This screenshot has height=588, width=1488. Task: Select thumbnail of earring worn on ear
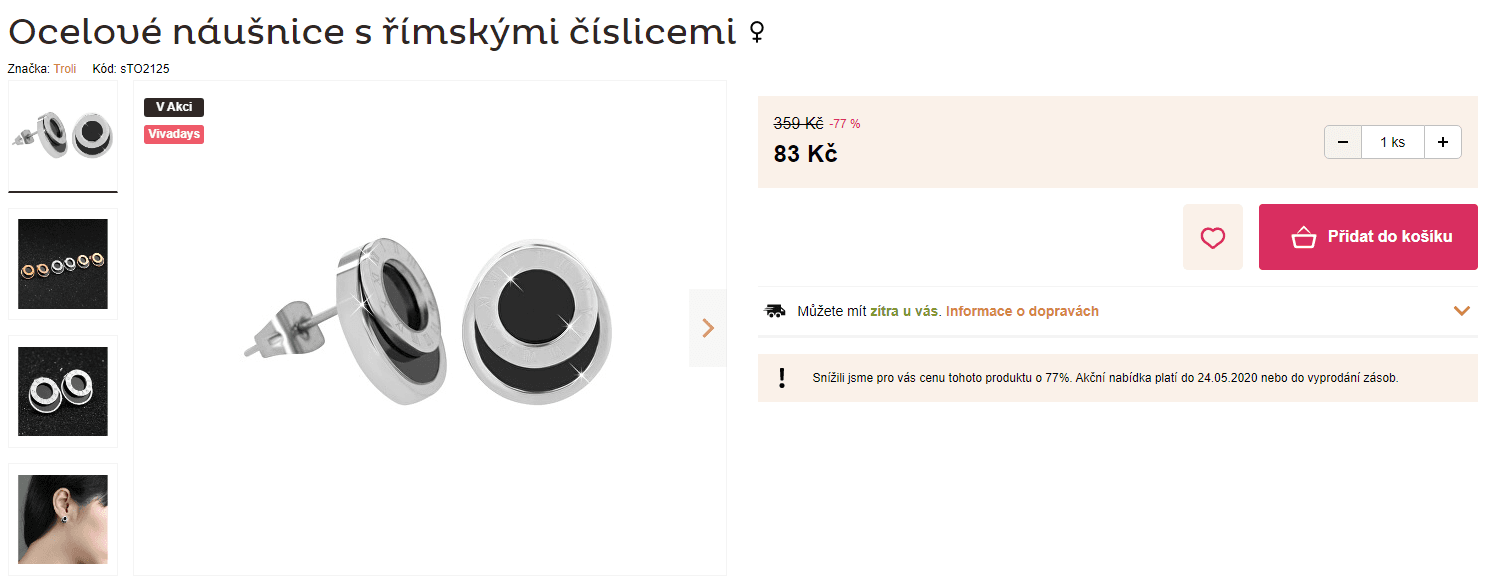coord(63,518)
